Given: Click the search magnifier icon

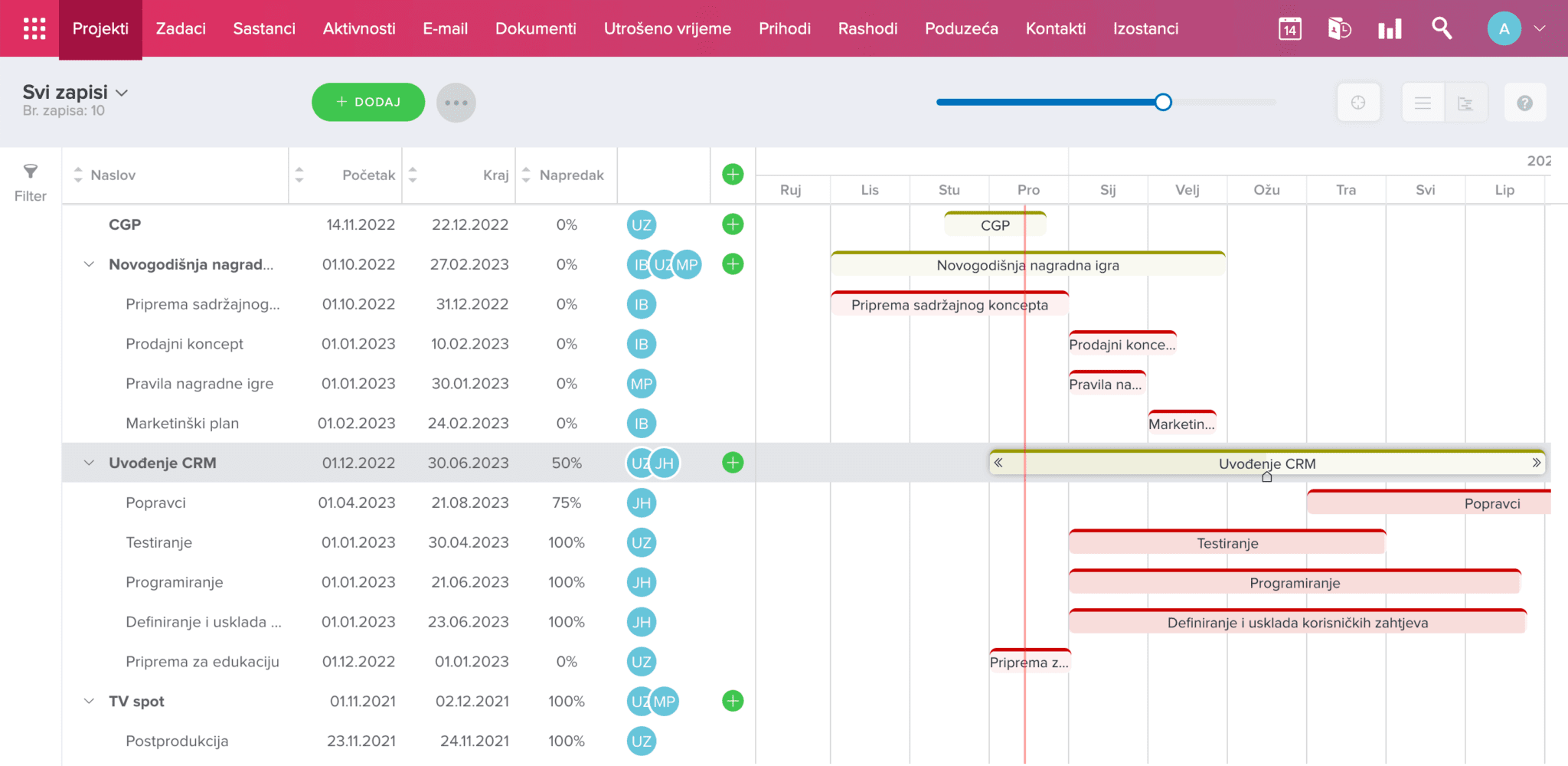Looking at the screenshot, I should click(x=1442, y=28).
